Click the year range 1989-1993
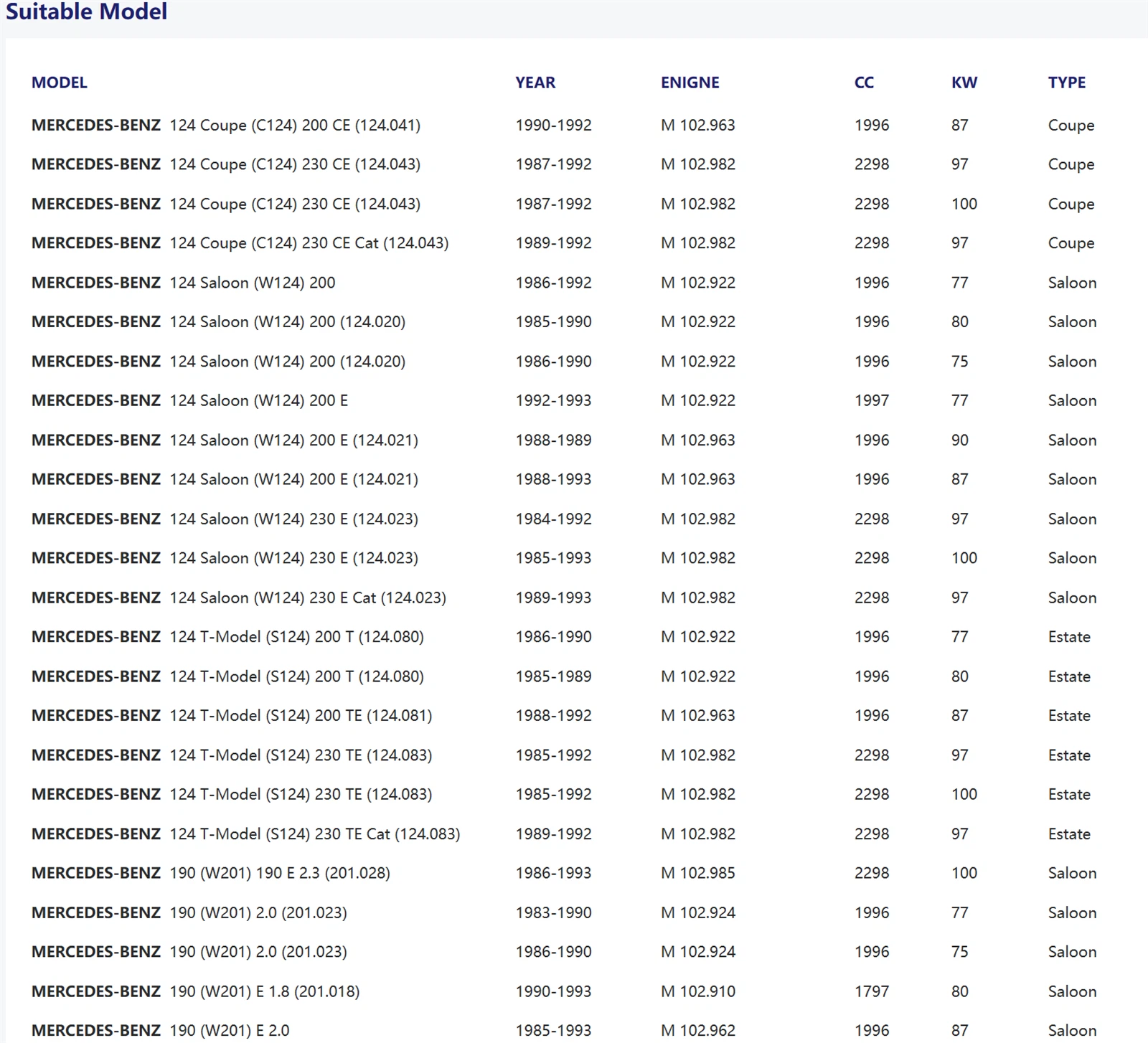This screenshot has width=1148, height=1043. pos(553,598)
